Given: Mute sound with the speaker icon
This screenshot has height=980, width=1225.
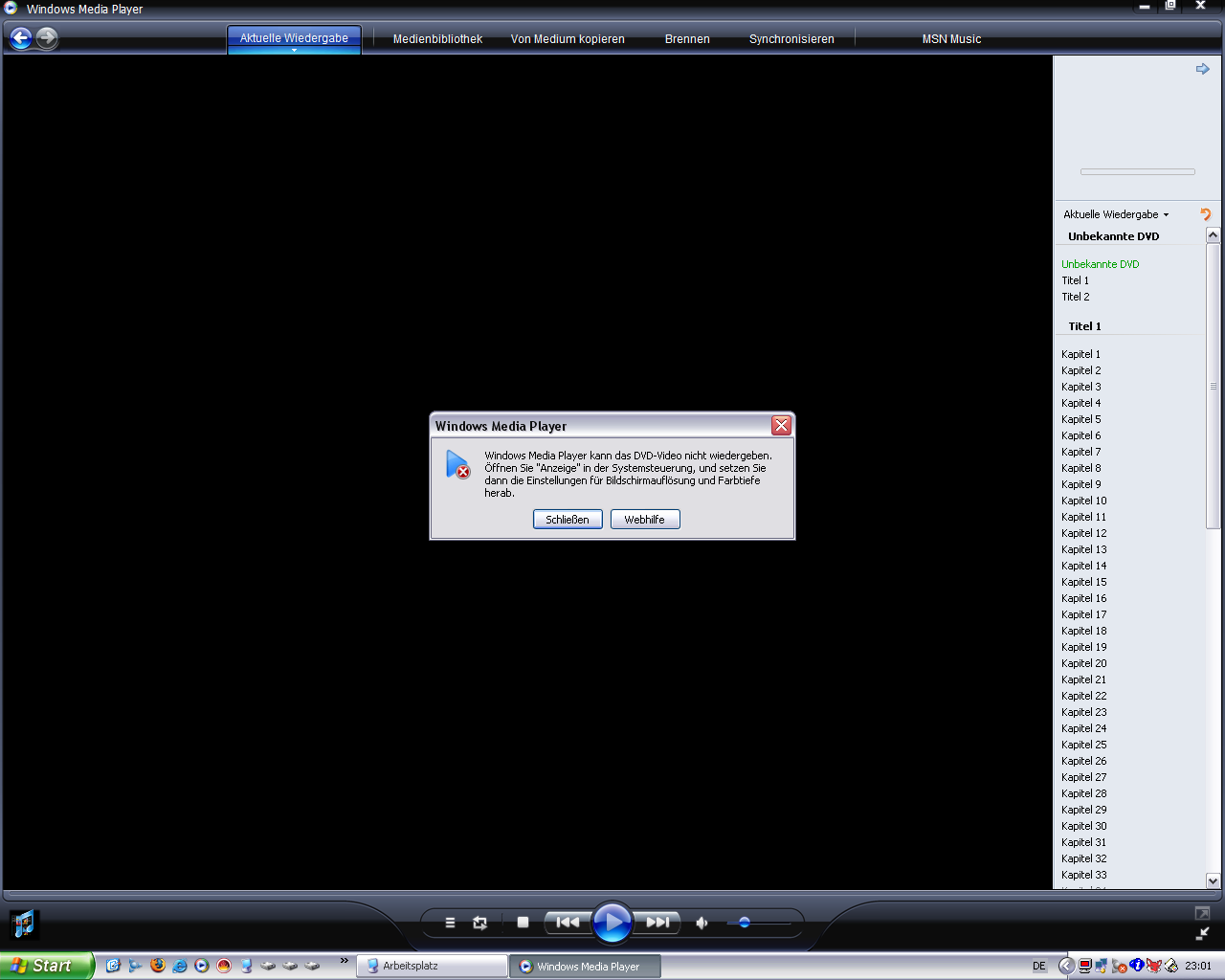Looking at the screenshot, I should pos(702,923).
